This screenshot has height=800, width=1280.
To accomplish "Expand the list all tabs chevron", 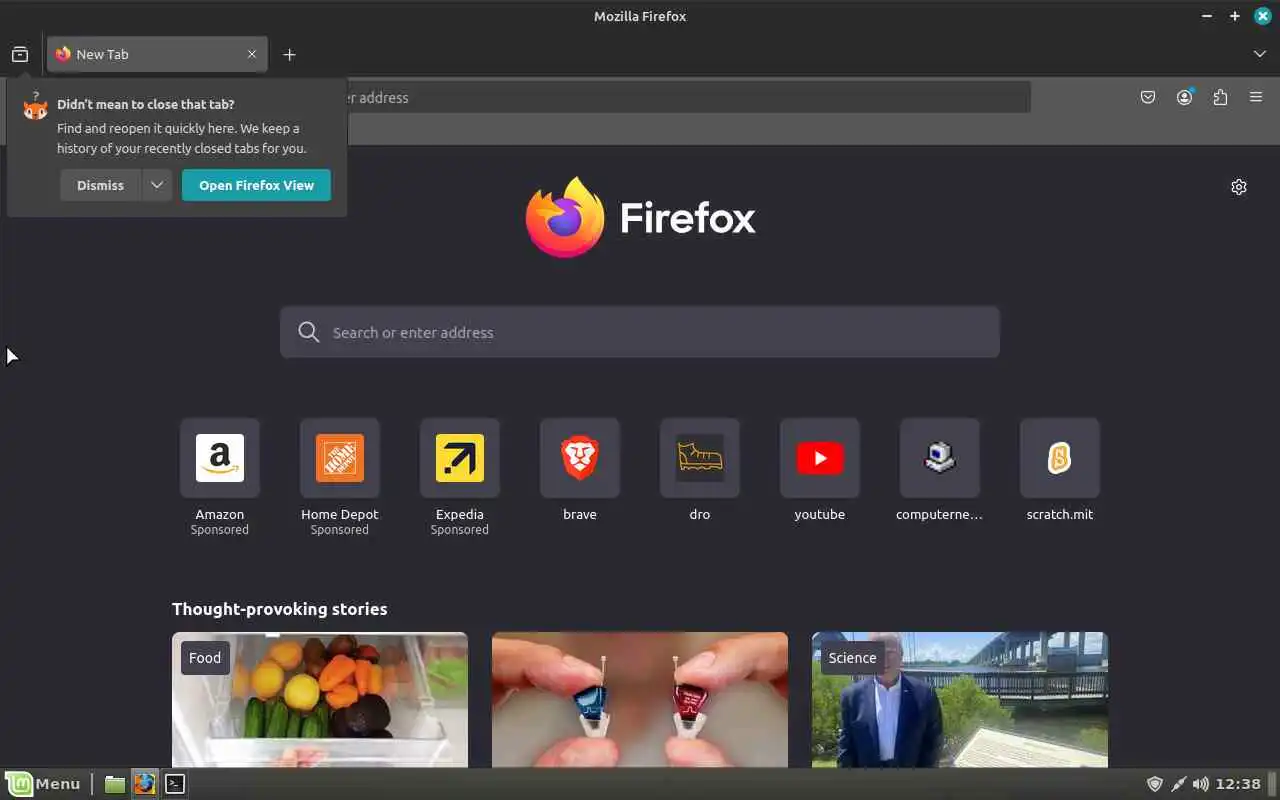I will tap(1259, 54).
